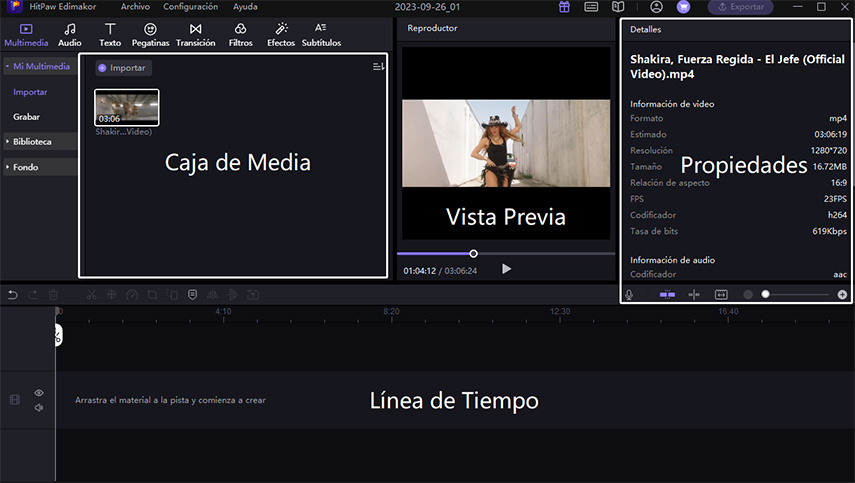The height and width of the screenshot is (483, 855).
Task: Select the Shakira video thumbnail
Action: tap(127, 107)
